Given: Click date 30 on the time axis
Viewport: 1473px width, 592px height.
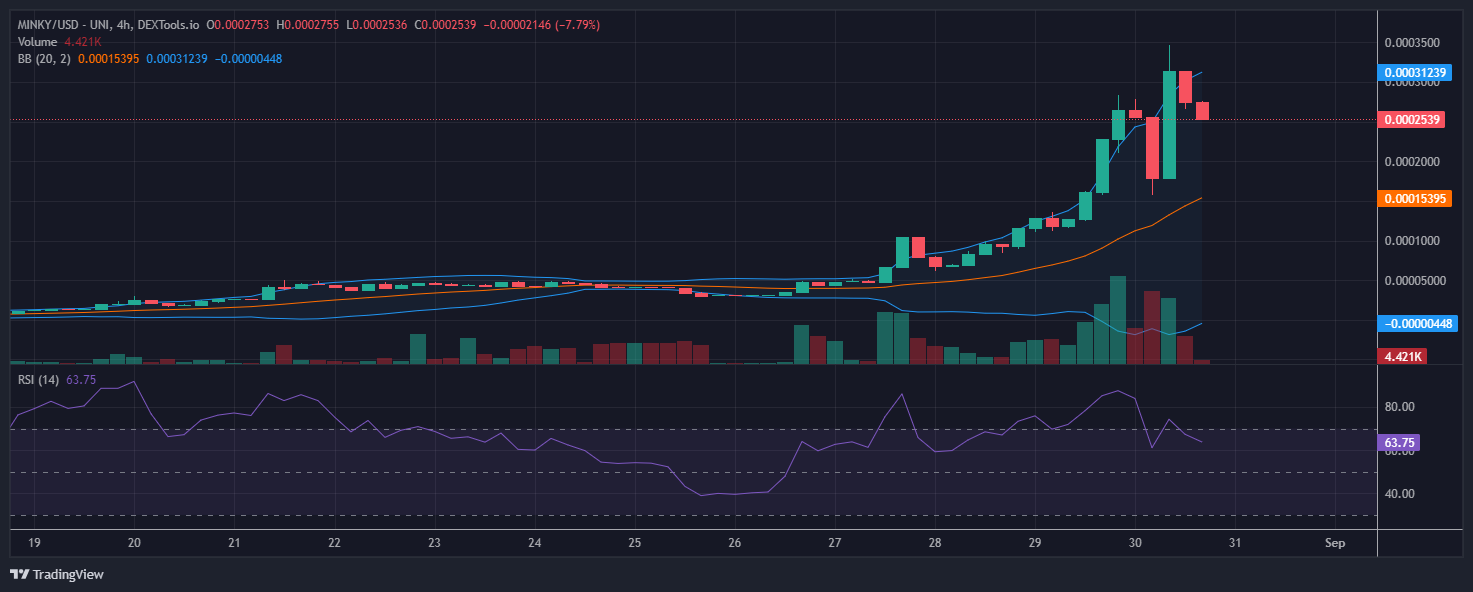Looking at the screenshot, I should [x=1135, y=543].
